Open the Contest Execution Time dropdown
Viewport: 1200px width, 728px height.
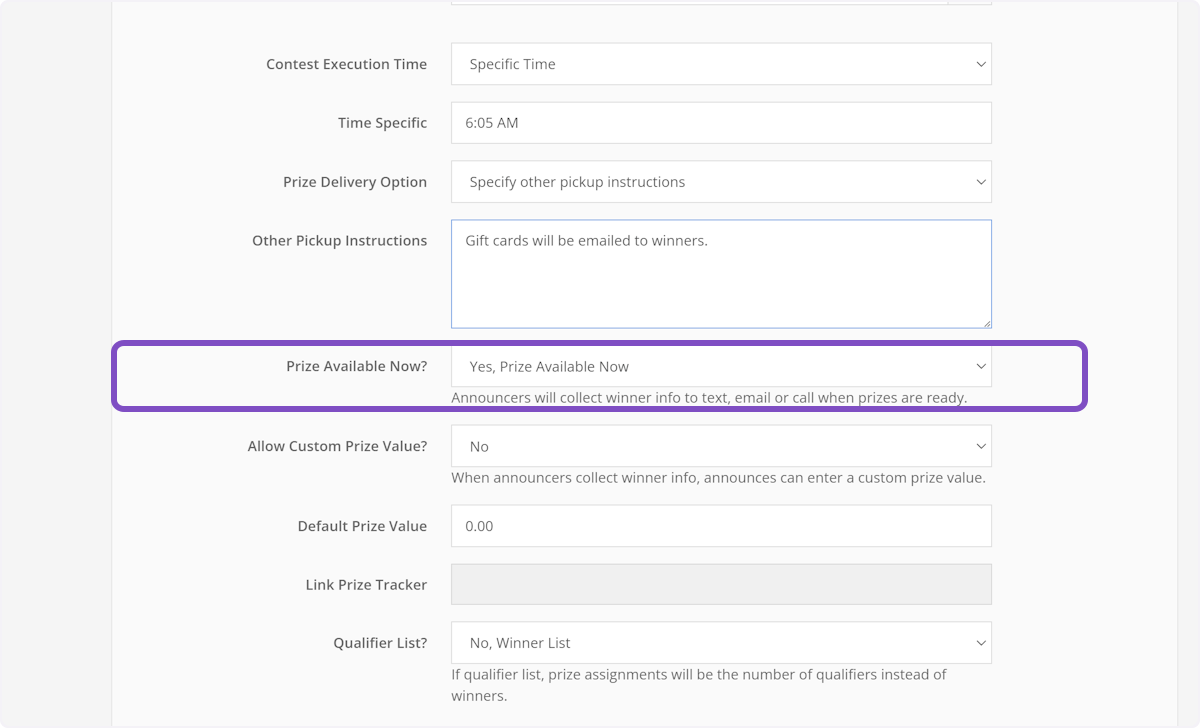tap(720, 64)
